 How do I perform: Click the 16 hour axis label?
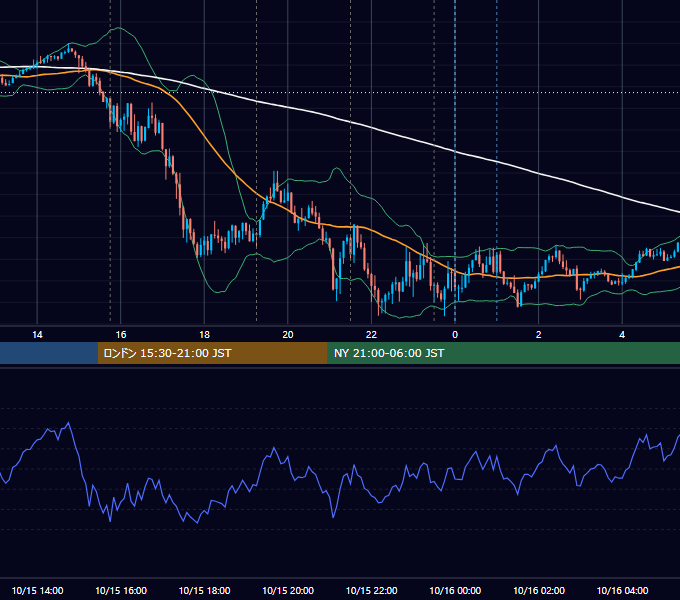[x=121, y=335]
